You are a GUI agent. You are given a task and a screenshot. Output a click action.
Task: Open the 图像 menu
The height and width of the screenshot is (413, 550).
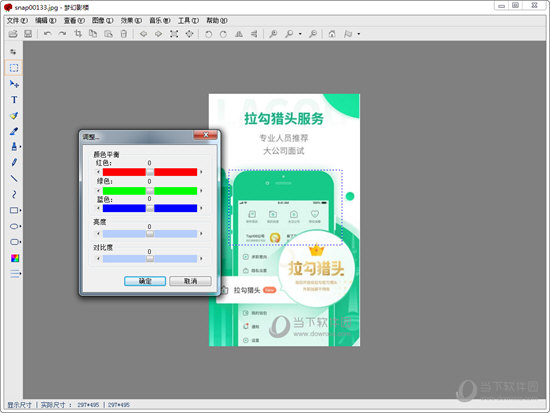102,21
